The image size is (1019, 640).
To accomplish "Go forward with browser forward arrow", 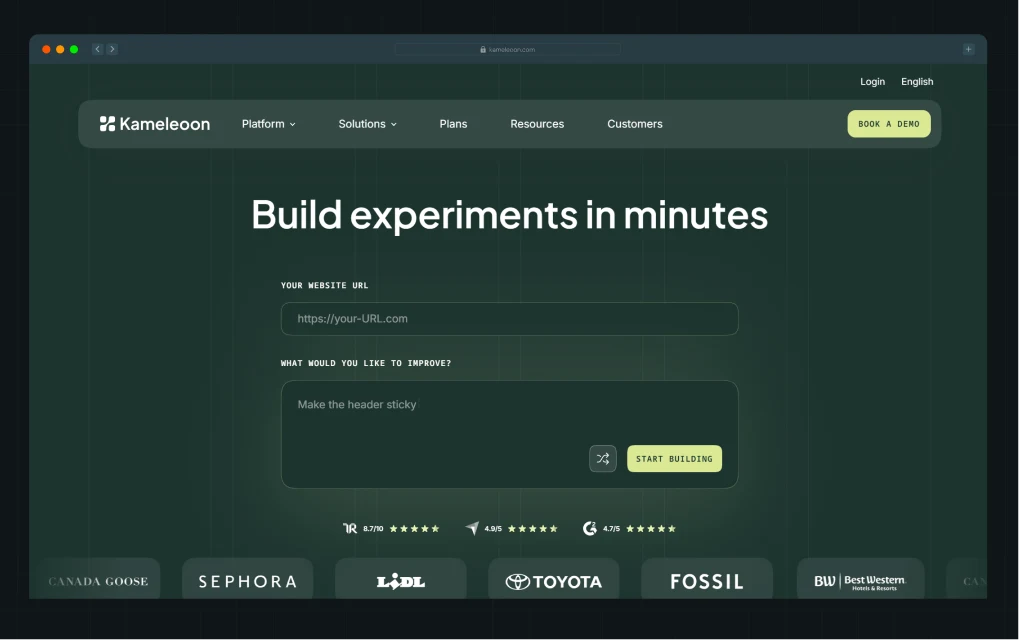I will click(112, 49).
